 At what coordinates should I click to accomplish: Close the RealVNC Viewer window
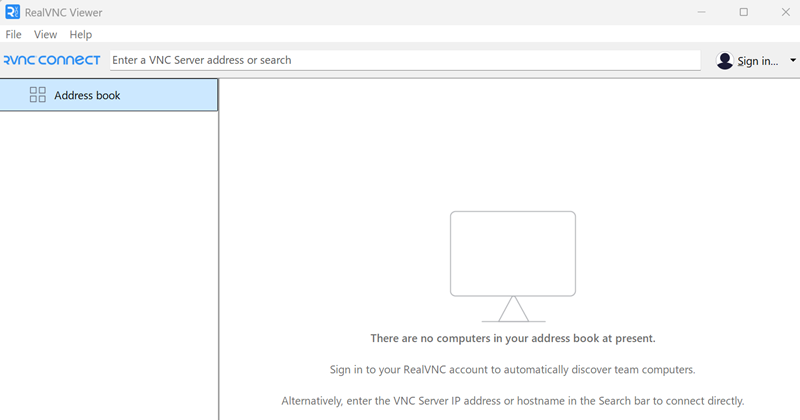[x=786, y=12]
